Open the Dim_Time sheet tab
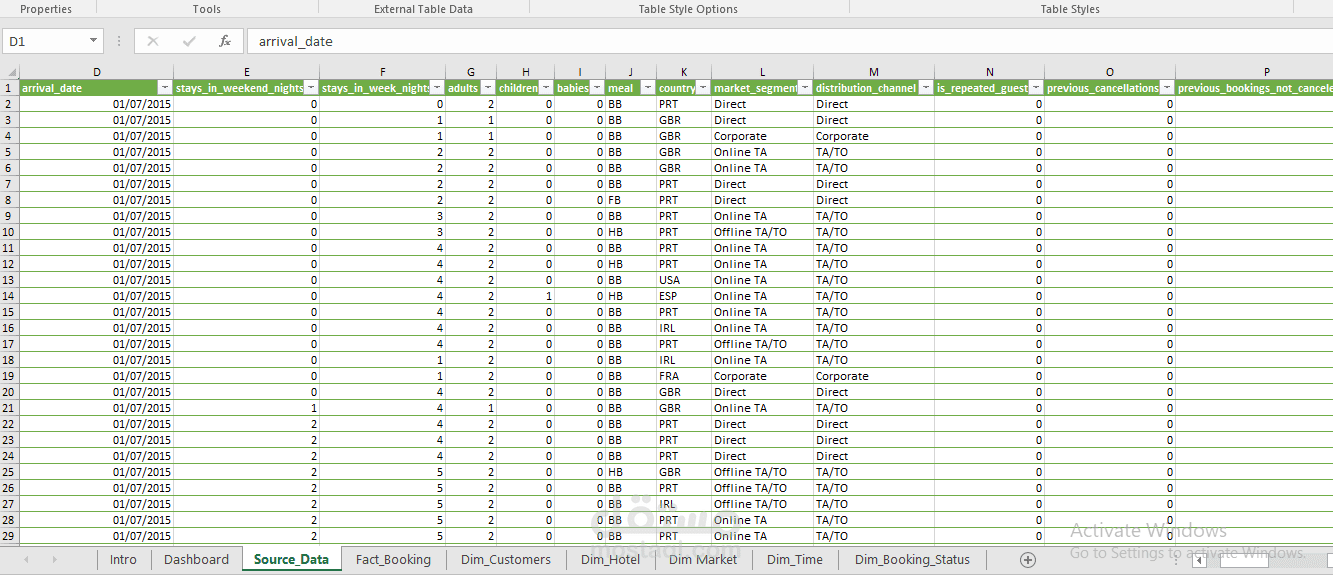Screen dimensions: 1333x575 tap(795, 560)
